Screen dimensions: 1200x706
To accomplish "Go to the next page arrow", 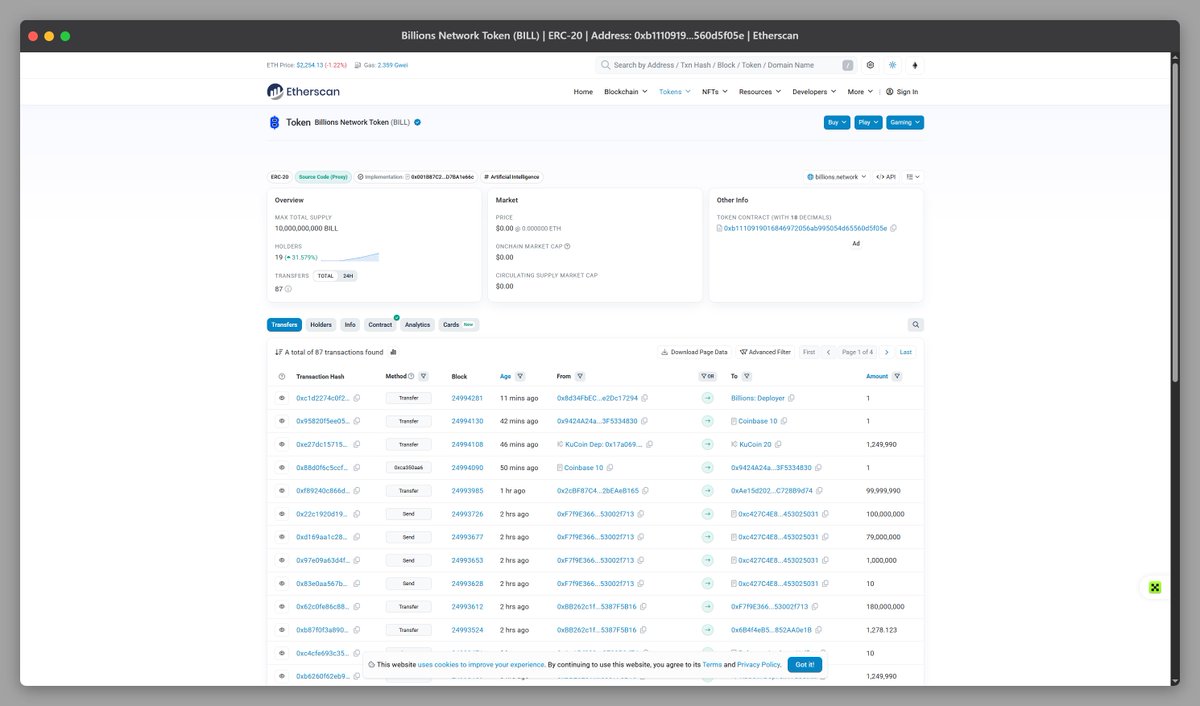I will tap(886, 352).
